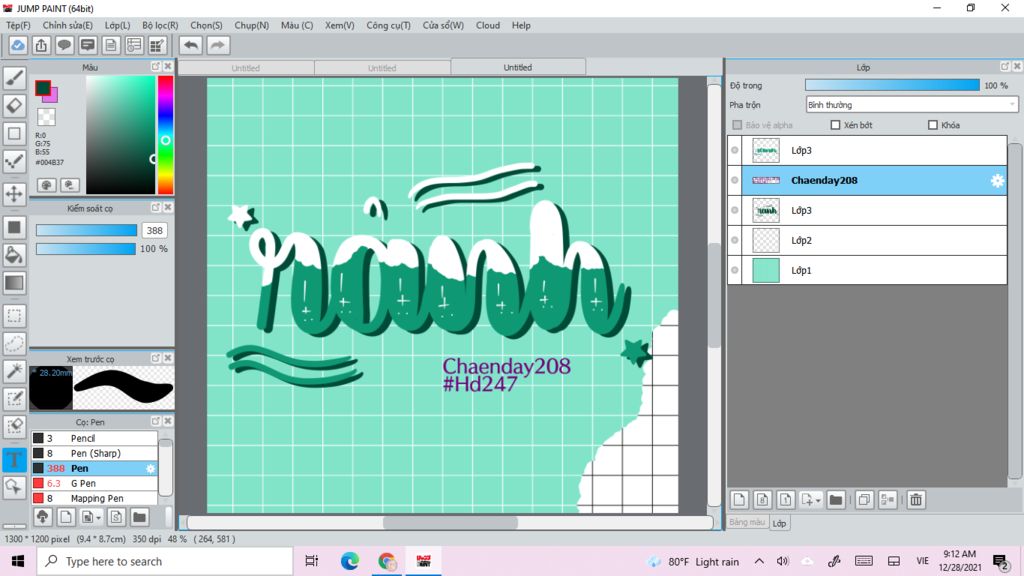Click the cloud save icon in top toolbar
This screenshot has width=1024, height=576.
pyautogui.click(x=18, y=45)
